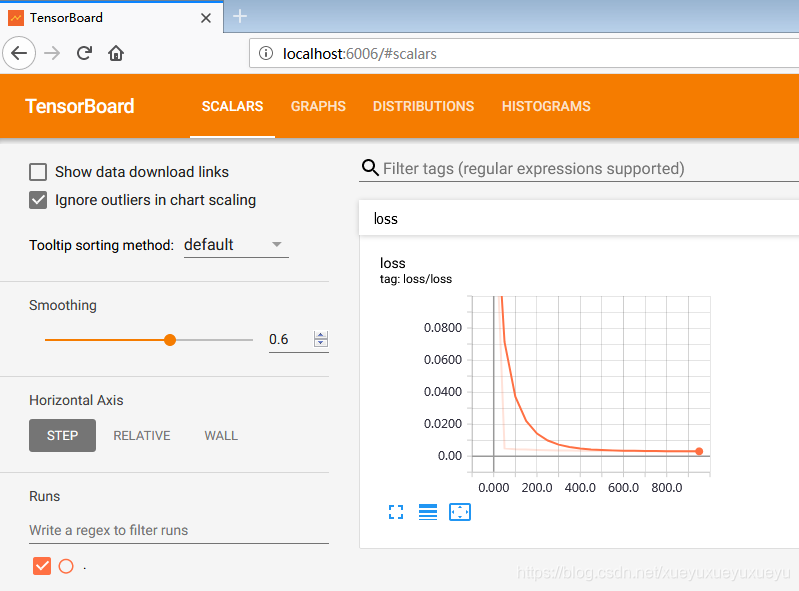Viewport: 799px width, 591px height.
Task: Click the Smoothing section label
Action: click(x=63, y=305)
